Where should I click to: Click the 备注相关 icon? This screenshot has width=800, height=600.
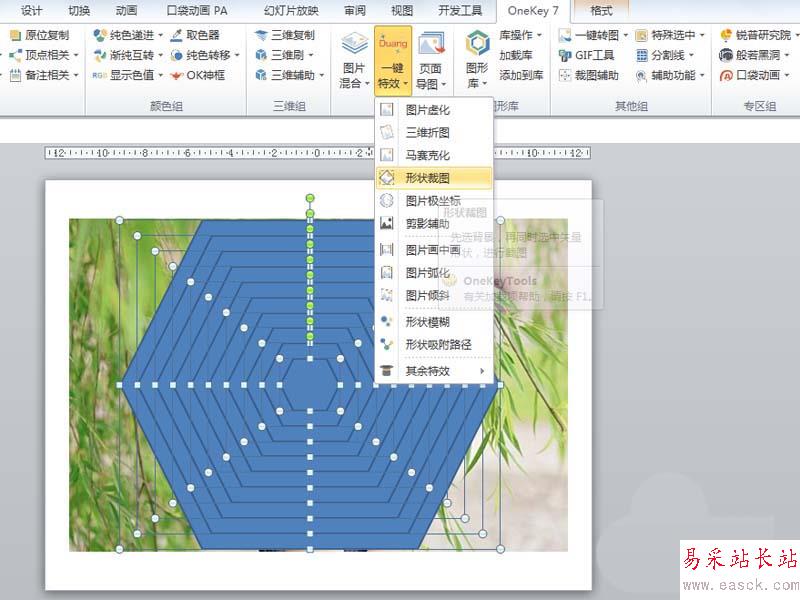click(16, 75)
